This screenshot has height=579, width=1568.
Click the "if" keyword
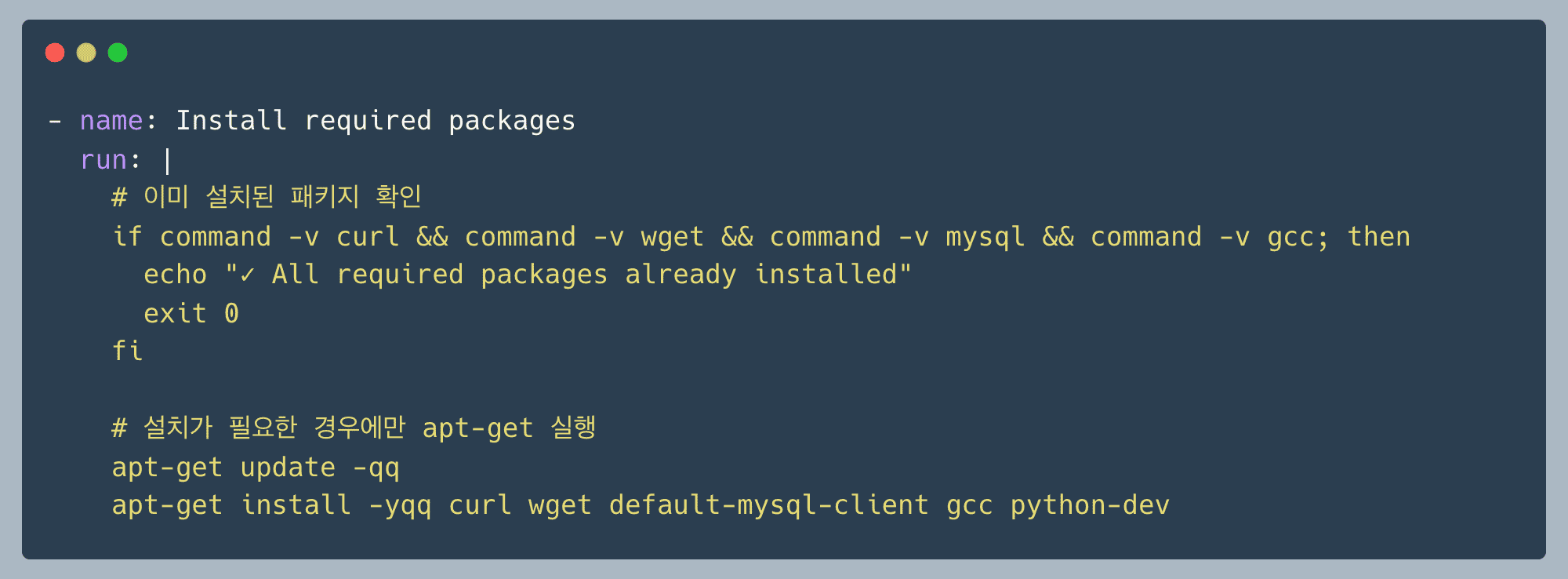point(127,237)
